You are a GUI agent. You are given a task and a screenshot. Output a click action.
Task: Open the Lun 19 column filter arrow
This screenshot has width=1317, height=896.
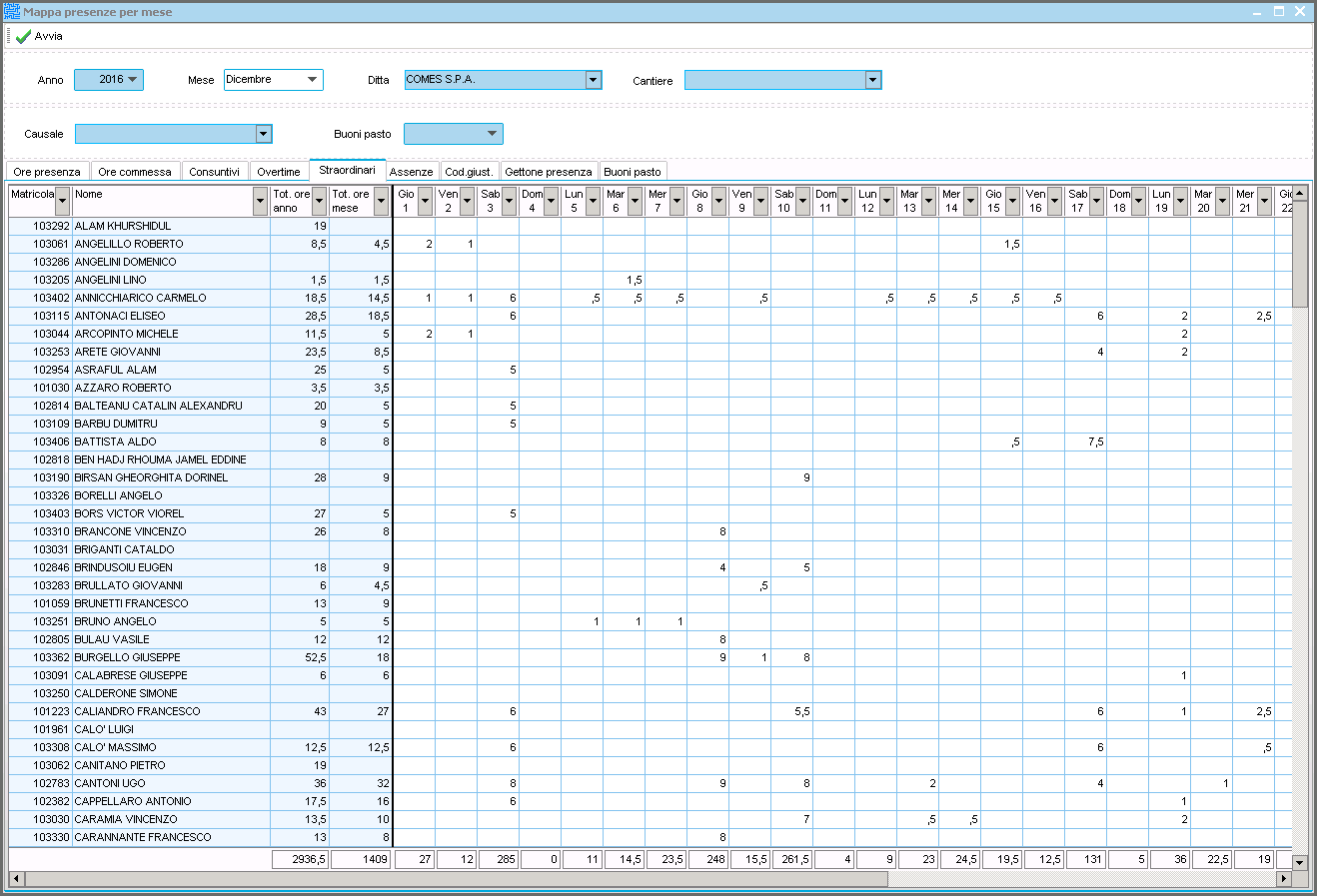point(1180,202)
